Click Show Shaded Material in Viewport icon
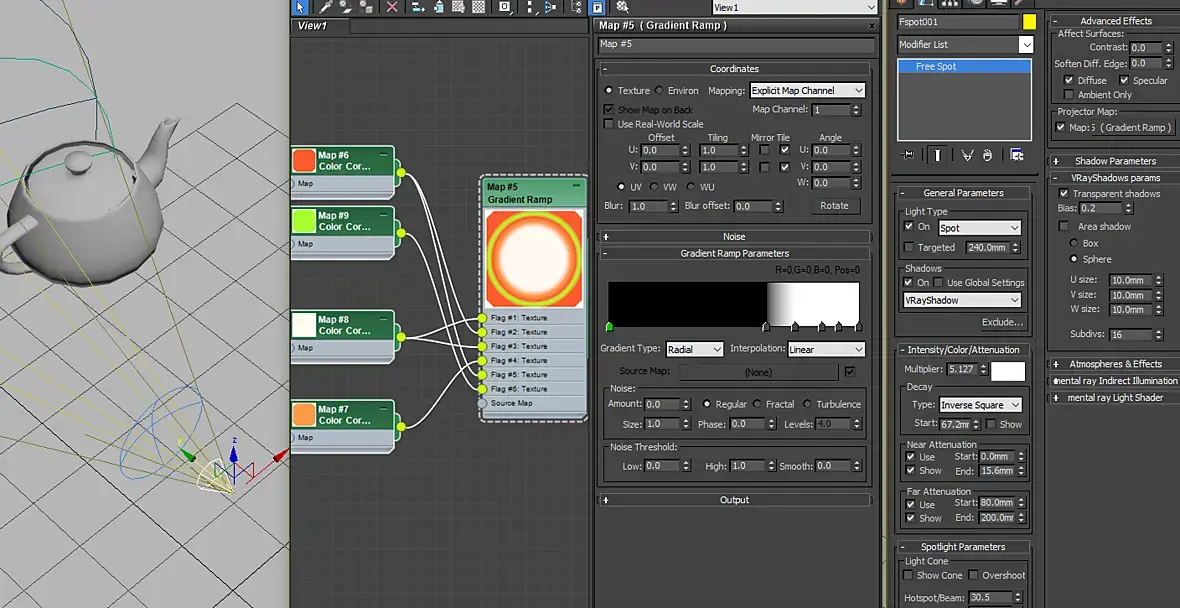This screenshot has height=608, width=1180. click(x=458, y=7)
